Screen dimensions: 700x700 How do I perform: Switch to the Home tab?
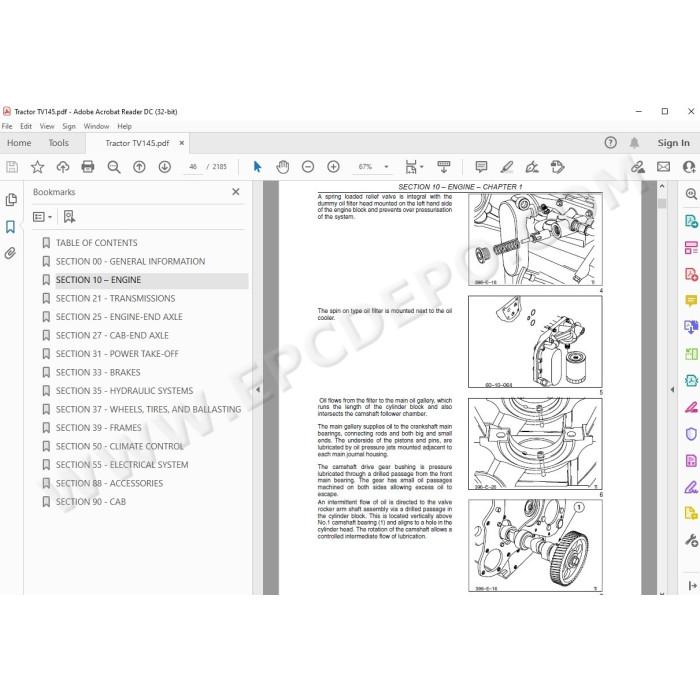(19, 143)
